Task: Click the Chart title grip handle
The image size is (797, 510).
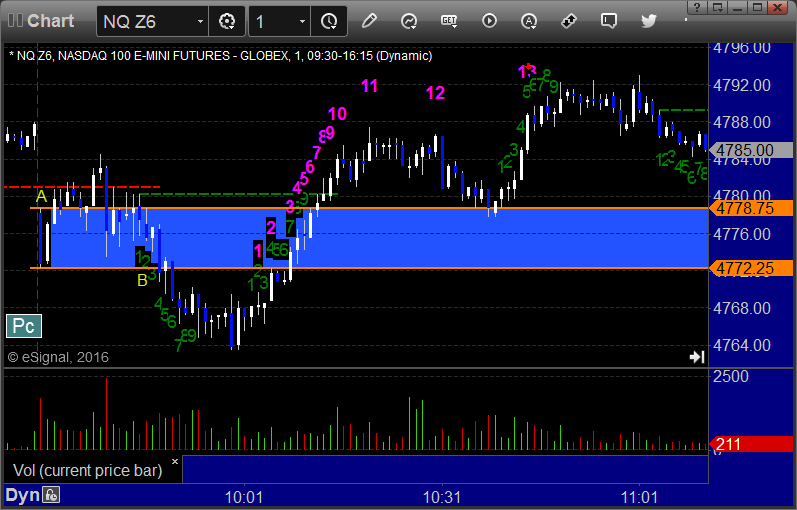Action: (x=15, y=20)
